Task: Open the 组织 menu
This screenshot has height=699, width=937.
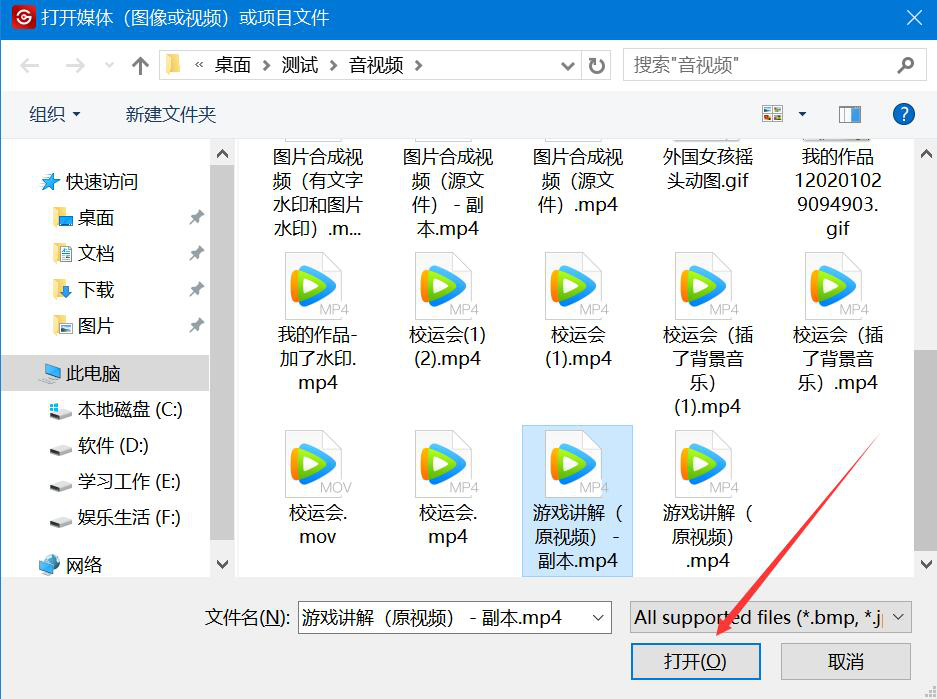Action: tap(54, 114)
